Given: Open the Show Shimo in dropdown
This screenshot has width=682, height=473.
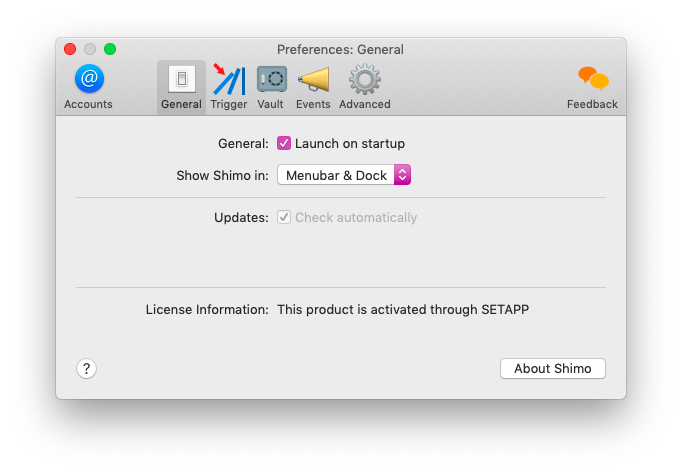Looking at the screenshot, I should [344, 175].
